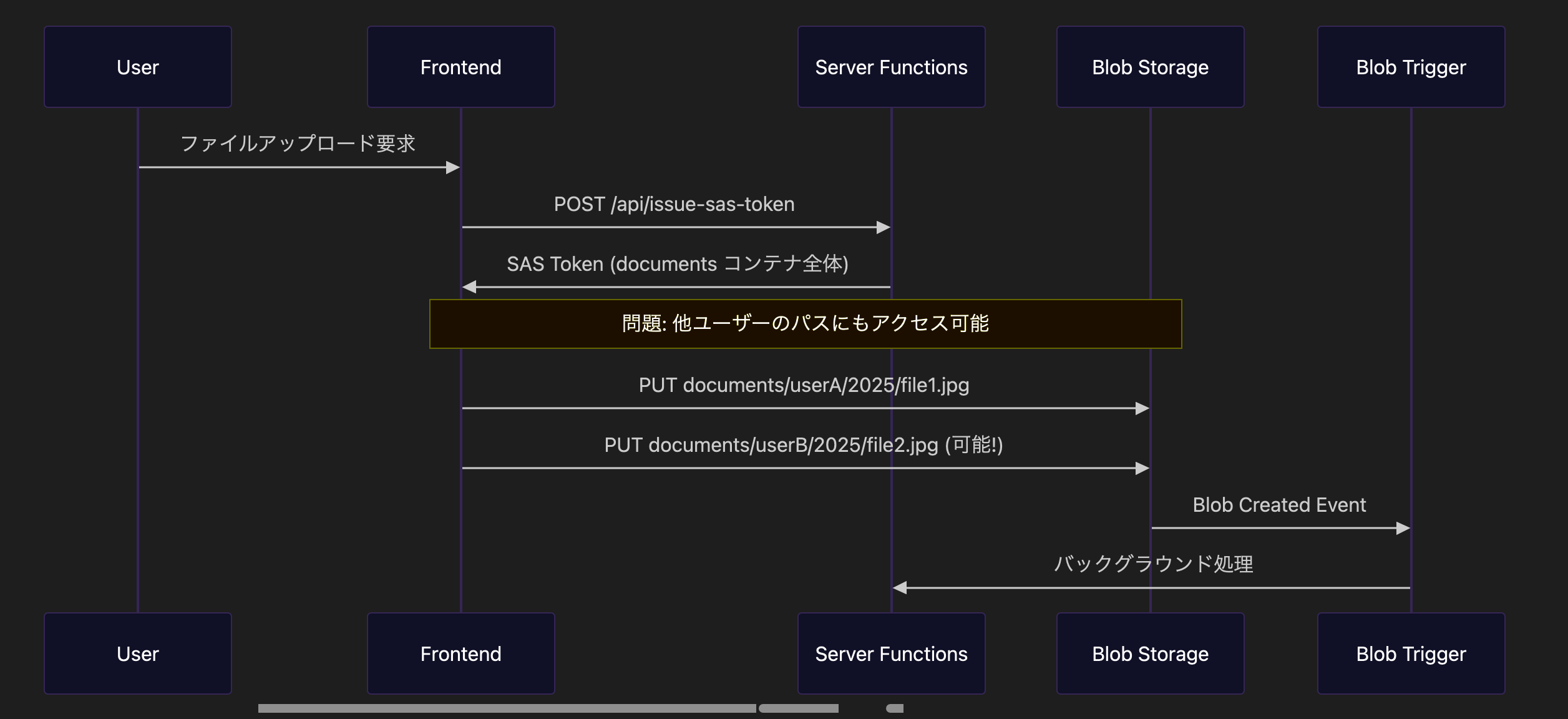Viewport: 1568px width, 719px height.
Task: Select the PUT documents/userA/2025/file1.jpg label
Action: [804, 385]
